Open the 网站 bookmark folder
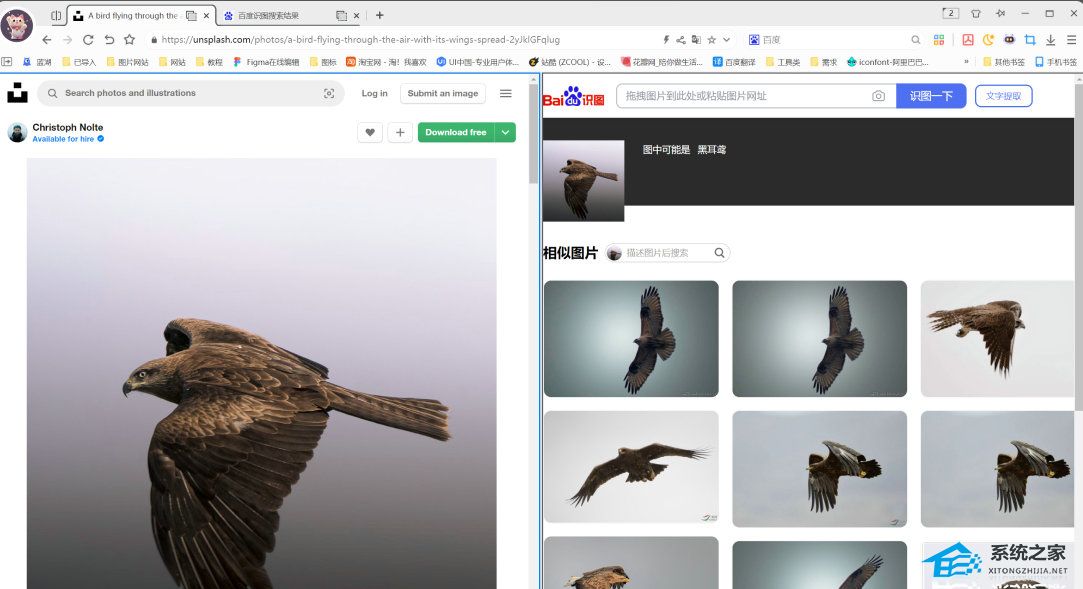Screen dimensions: 1083x589 pos(173,62)
